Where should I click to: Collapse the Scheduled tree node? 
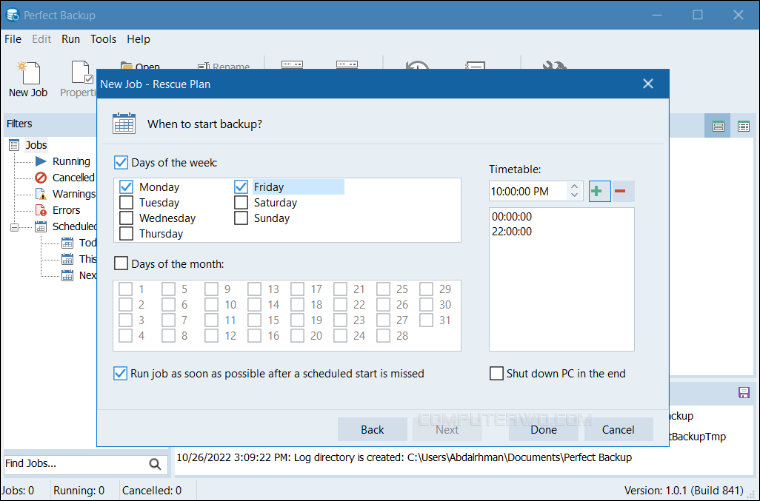(x=15, y=227)
